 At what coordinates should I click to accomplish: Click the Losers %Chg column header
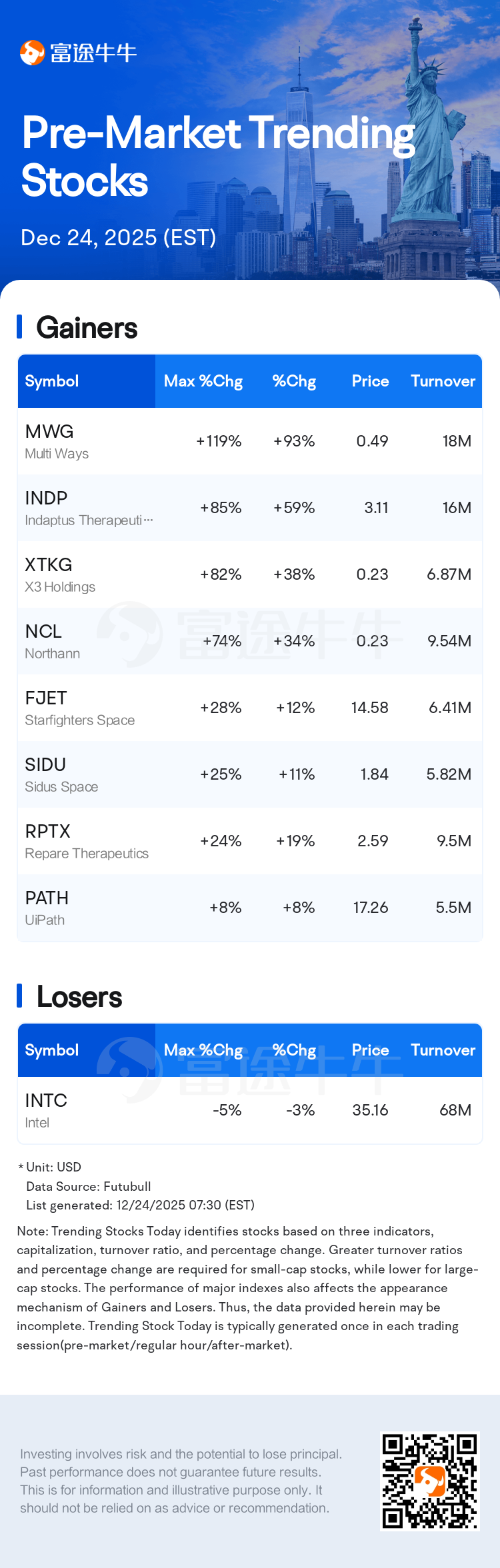click(x=294, y=1050)
